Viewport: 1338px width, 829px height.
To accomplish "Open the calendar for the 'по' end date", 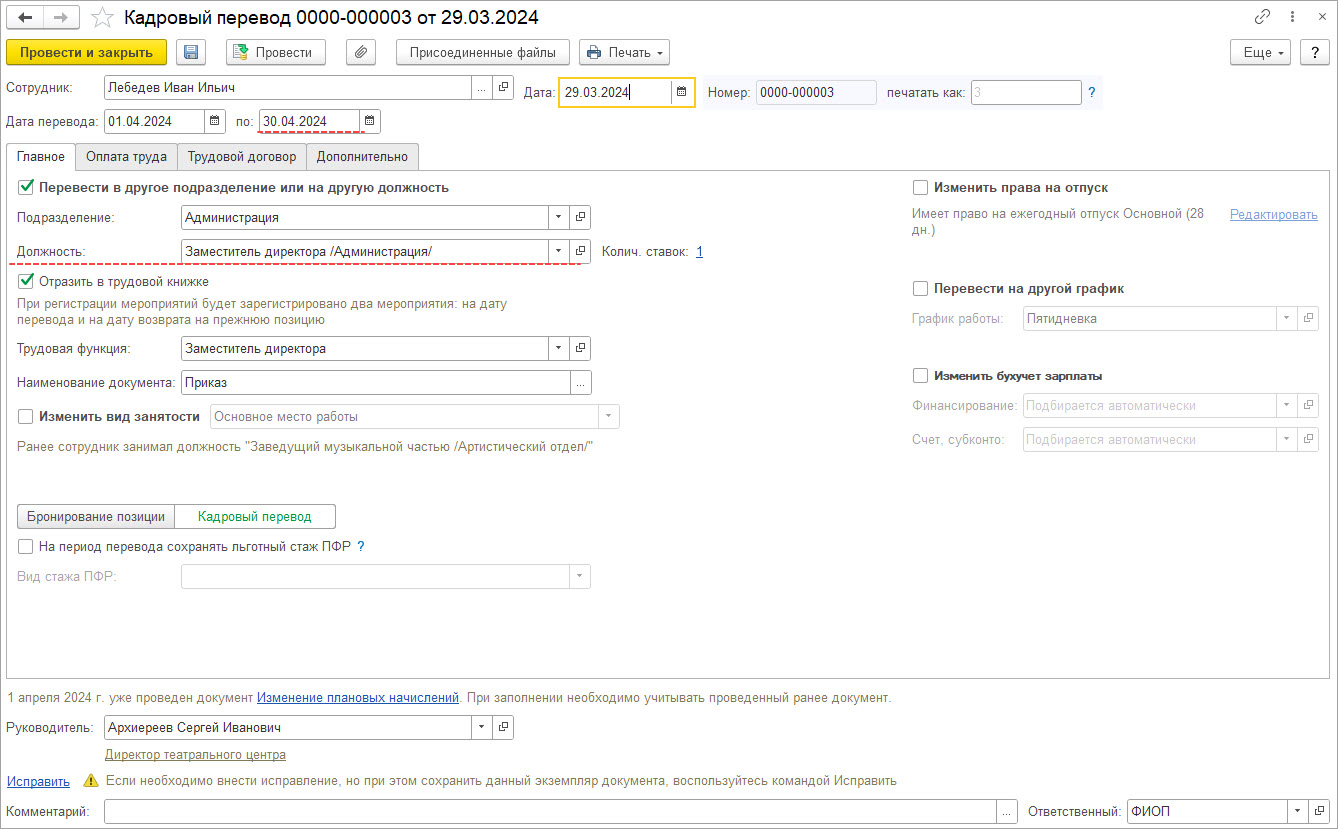I will (x=369, y=121).
